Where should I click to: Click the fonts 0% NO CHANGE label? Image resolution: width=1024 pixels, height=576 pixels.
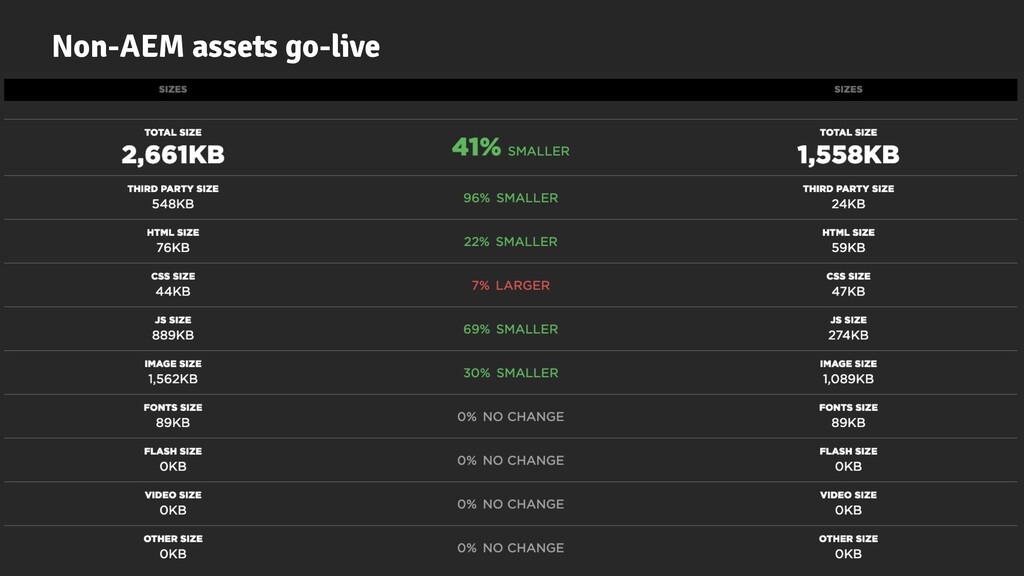[511, 417]
